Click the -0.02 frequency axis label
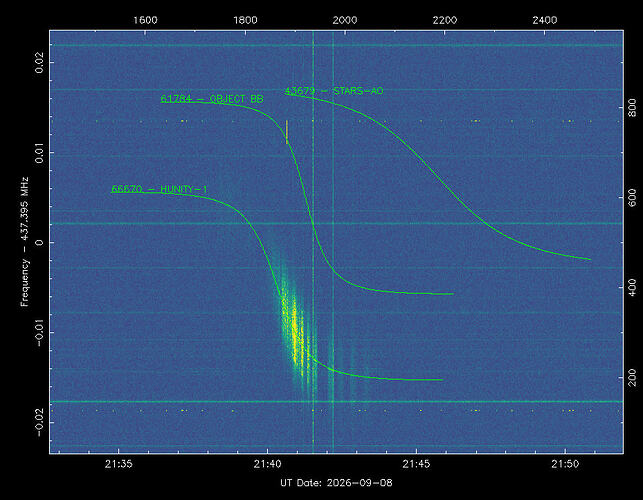 (39, 422)
